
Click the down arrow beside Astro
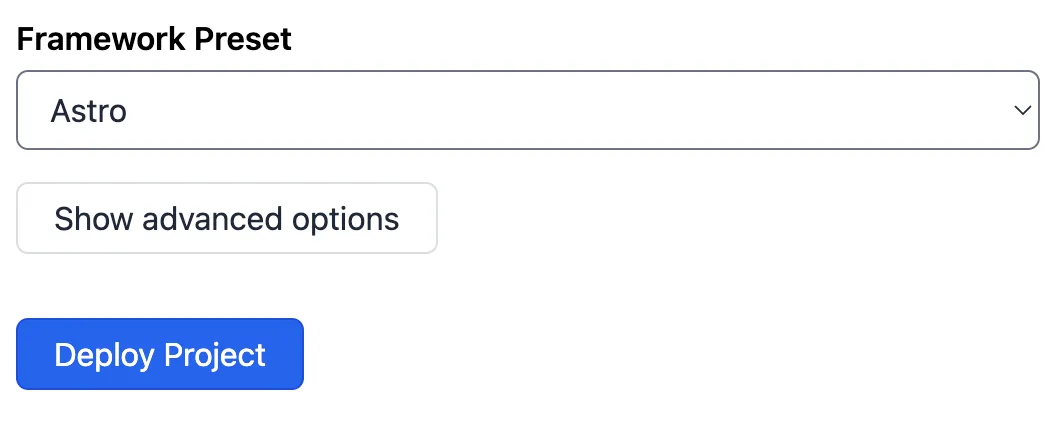(x=1021, y=110)
